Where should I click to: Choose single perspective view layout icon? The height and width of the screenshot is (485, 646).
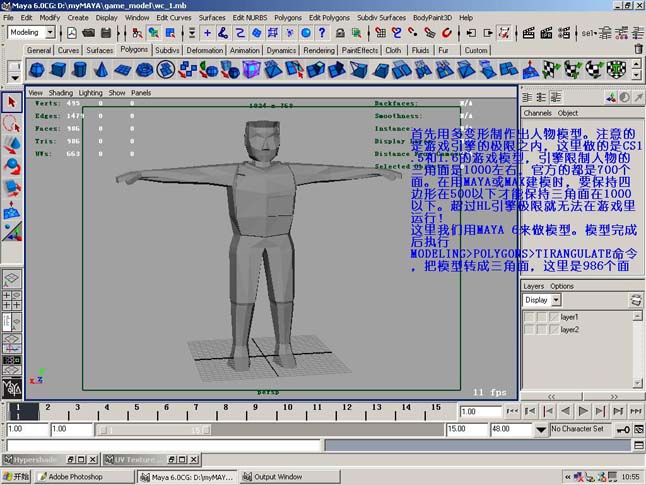pos(12,278)
